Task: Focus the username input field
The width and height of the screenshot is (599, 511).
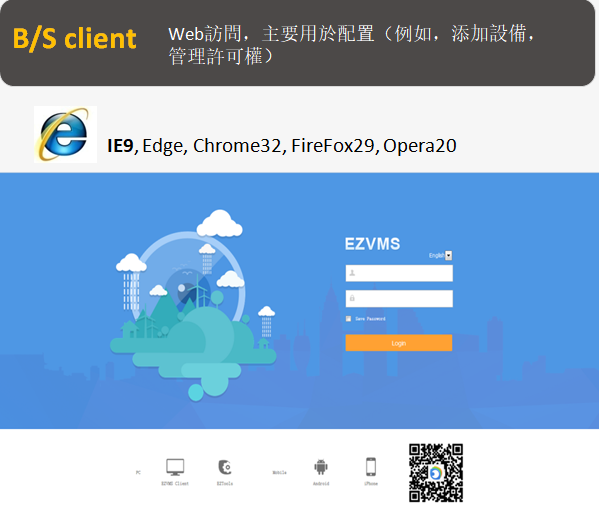Action: 399,273
